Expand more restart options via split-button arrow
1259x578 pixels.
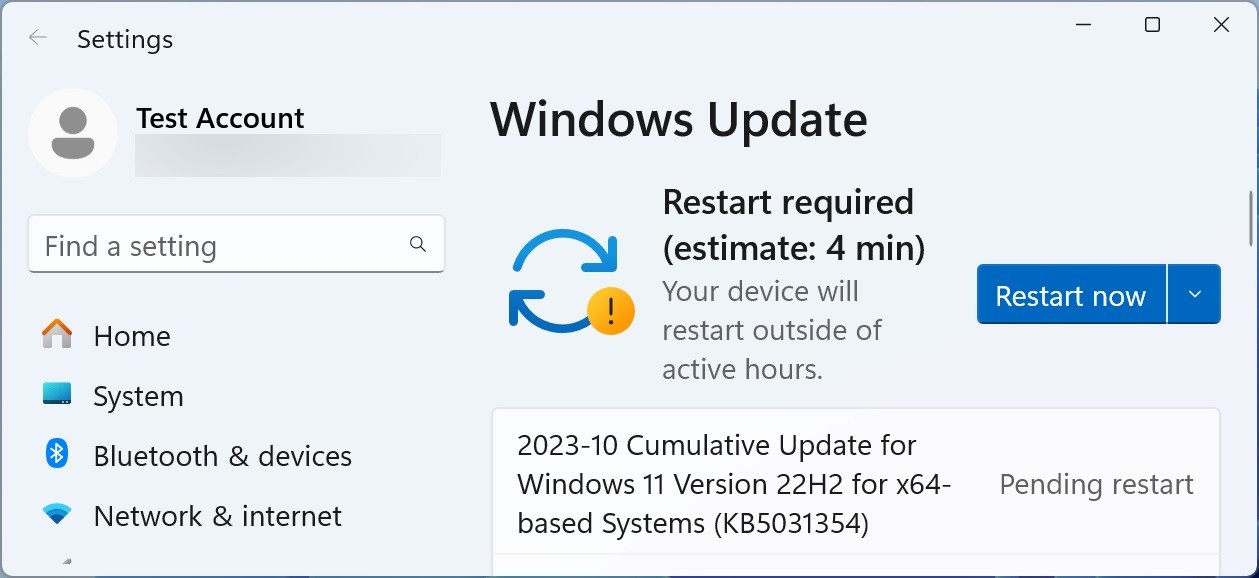1196,294
